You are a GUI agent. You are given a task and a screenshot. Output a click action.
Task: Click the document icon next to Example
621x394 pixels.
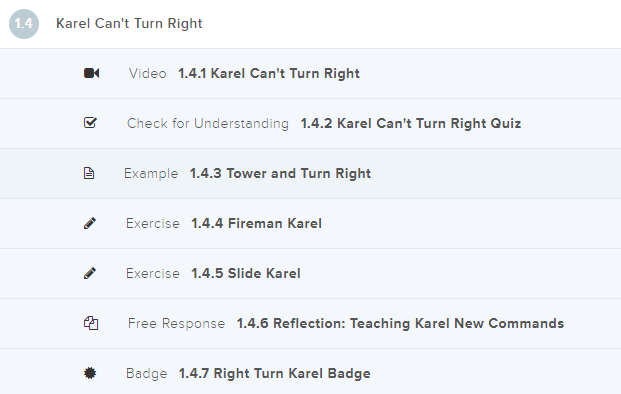coord(89,173)
